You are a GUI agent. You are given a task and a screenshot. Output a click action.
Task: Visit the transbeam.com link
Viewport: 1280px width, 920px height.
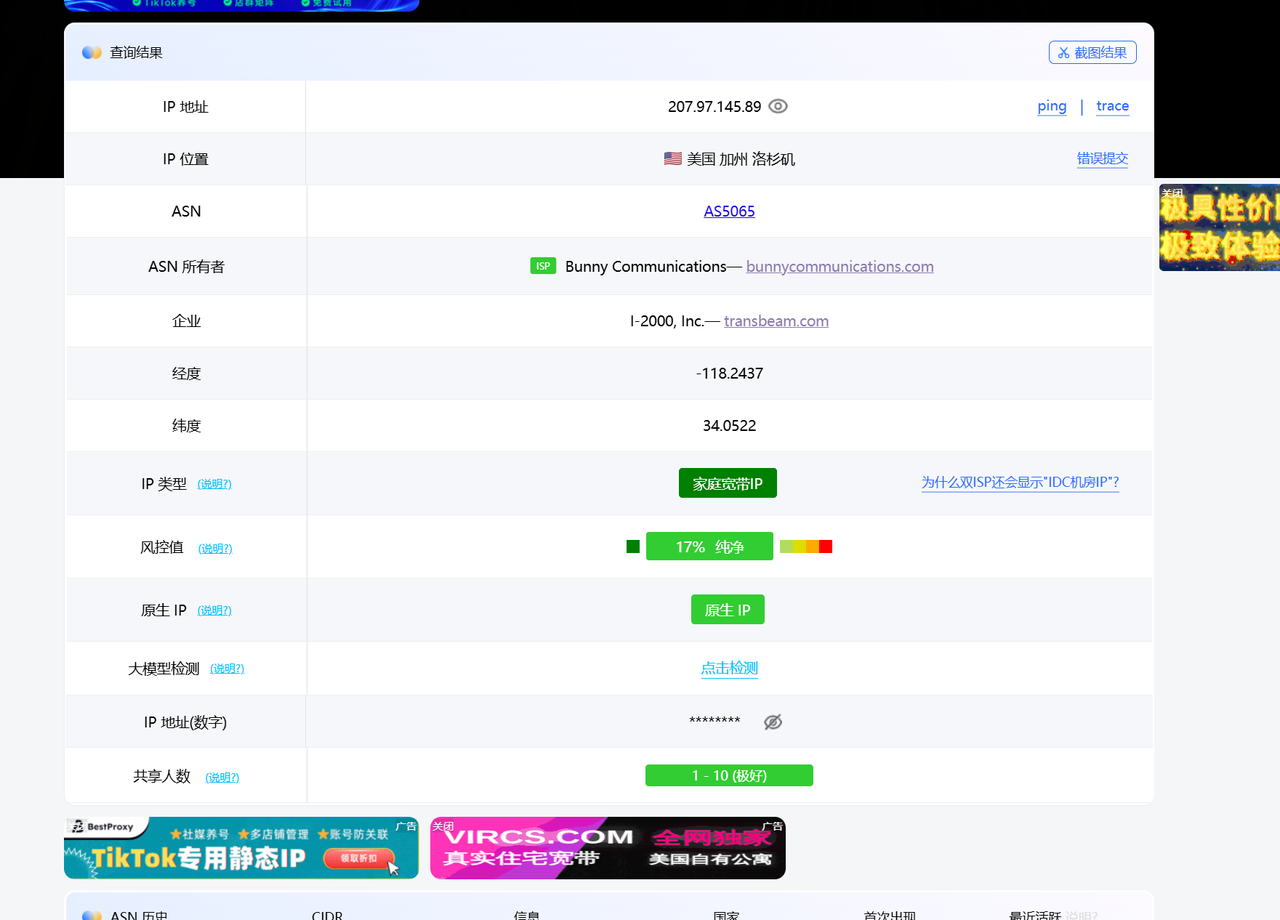coord(776,321)
